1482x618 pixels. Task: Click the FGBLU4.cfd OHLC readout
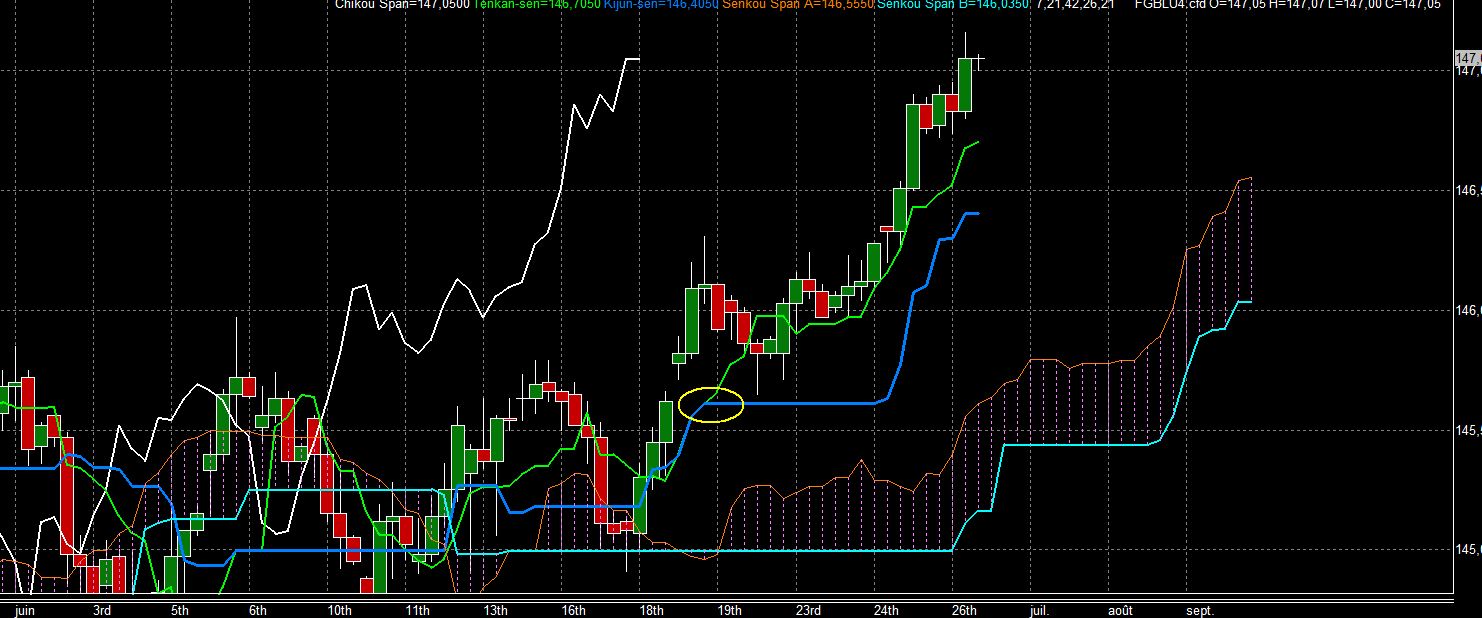[1288, 5]
